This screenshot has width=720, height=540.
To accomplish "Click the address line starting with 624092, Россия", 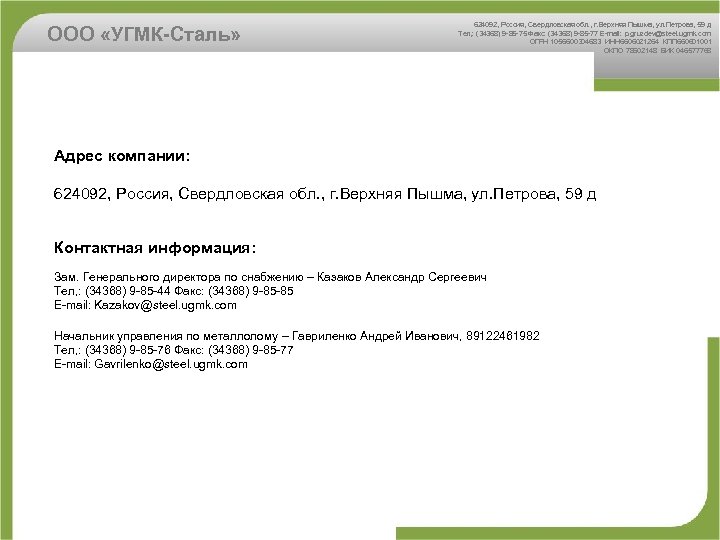I will (325, 194).
